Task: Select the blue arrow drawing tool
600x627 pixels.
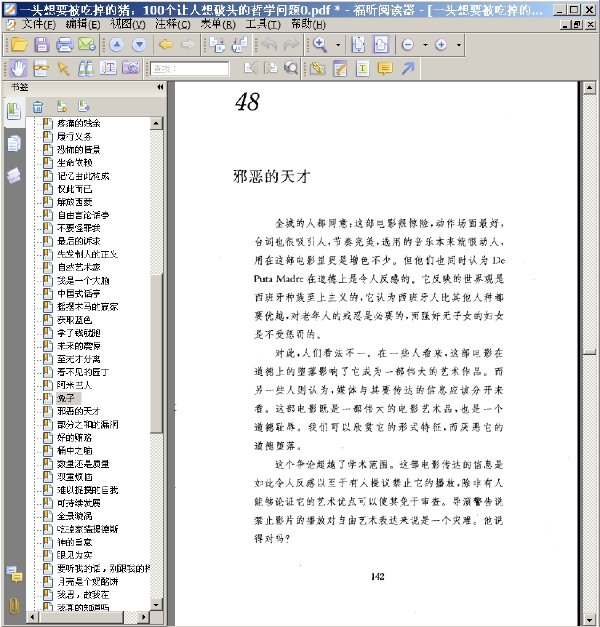Action: pyautogui.click(x=408, y=68)
